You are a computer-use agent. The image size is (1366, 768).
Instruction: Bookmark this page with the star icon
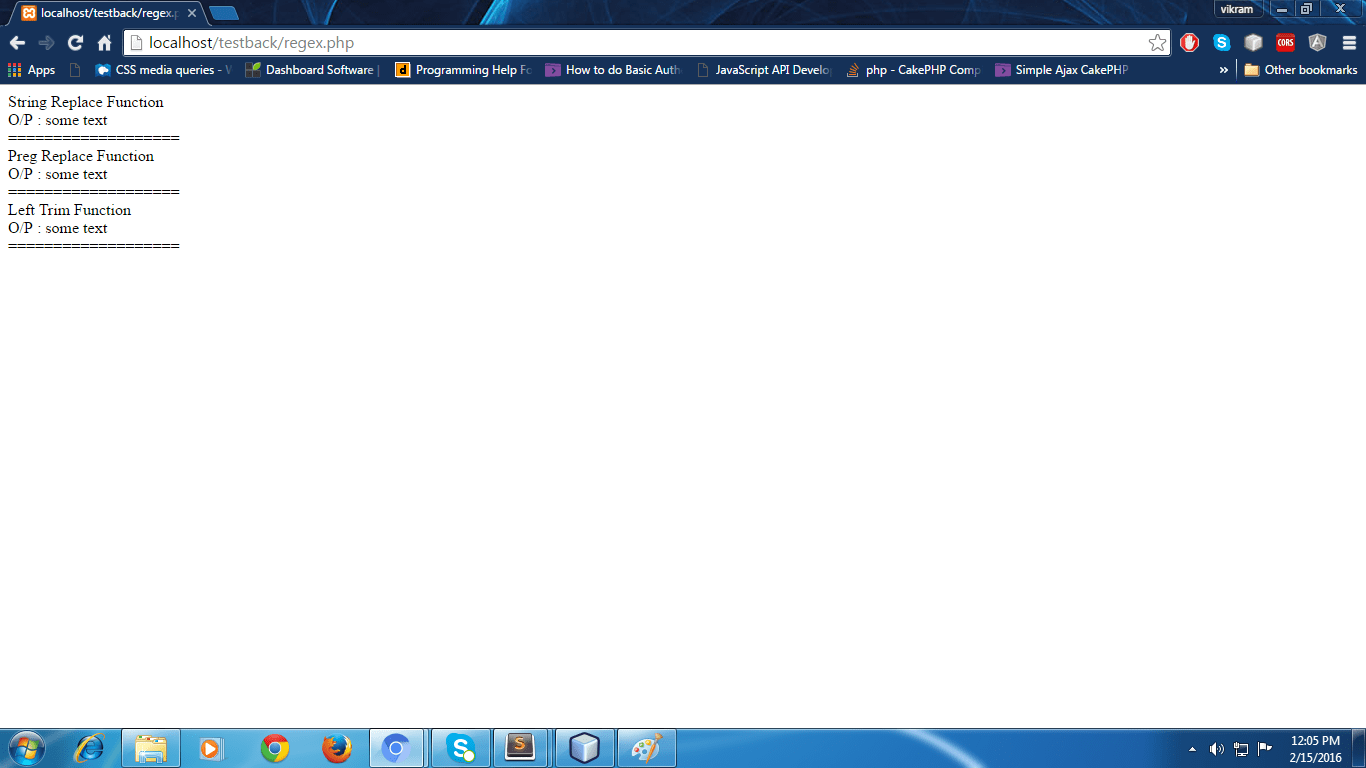click(x=1157, y=43)
